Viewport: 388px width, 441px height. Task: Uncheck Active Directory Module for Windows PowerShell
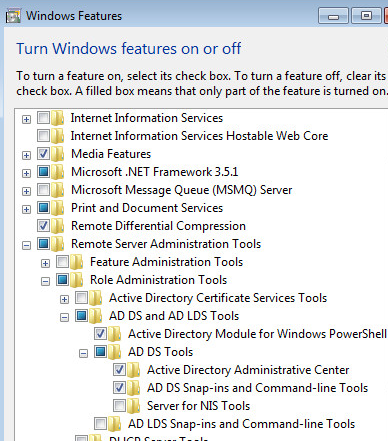100,334
